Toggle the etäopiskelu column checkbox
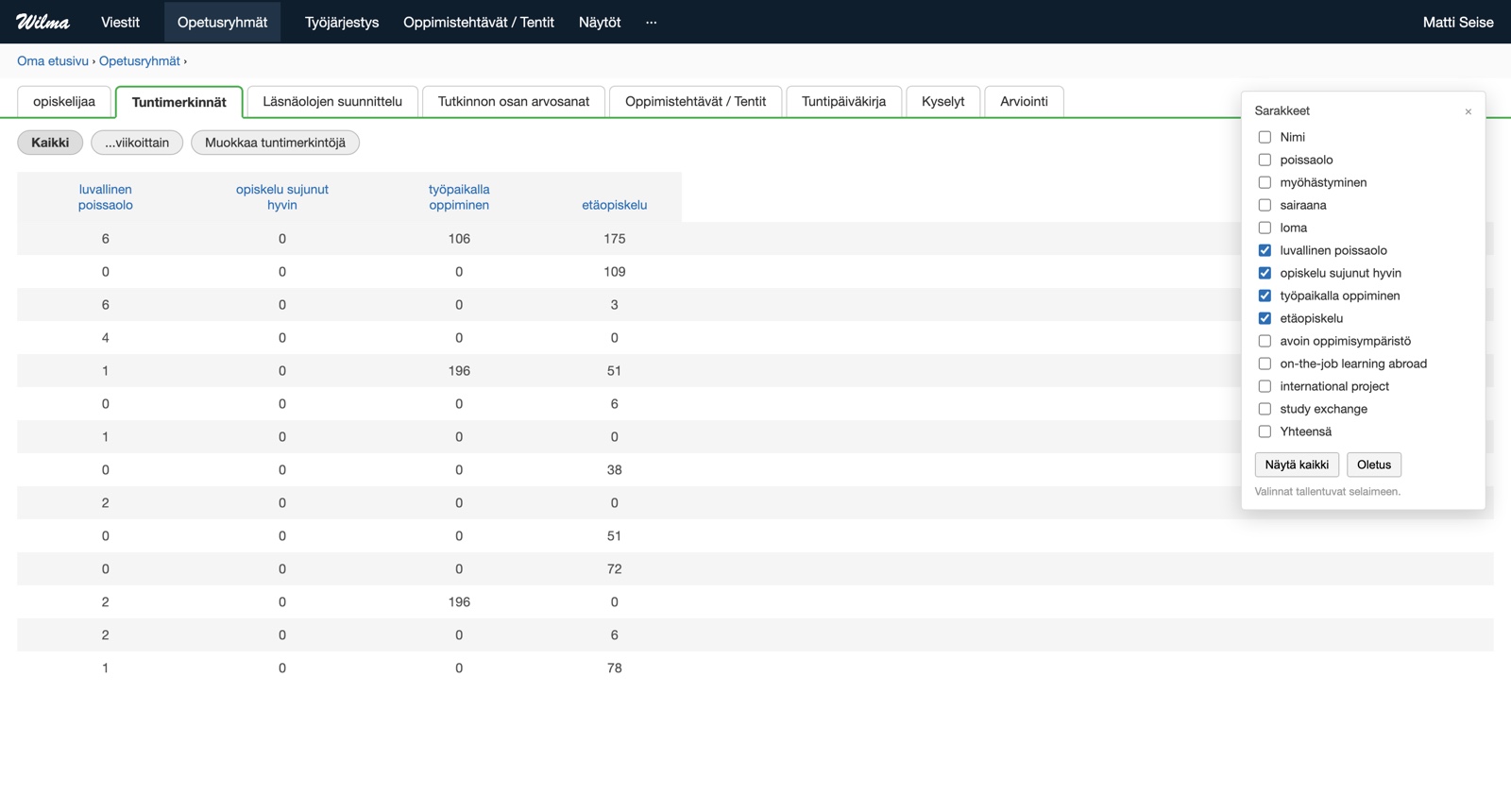The width and height of the screenshot is (1511, 812). point(1265,318)
